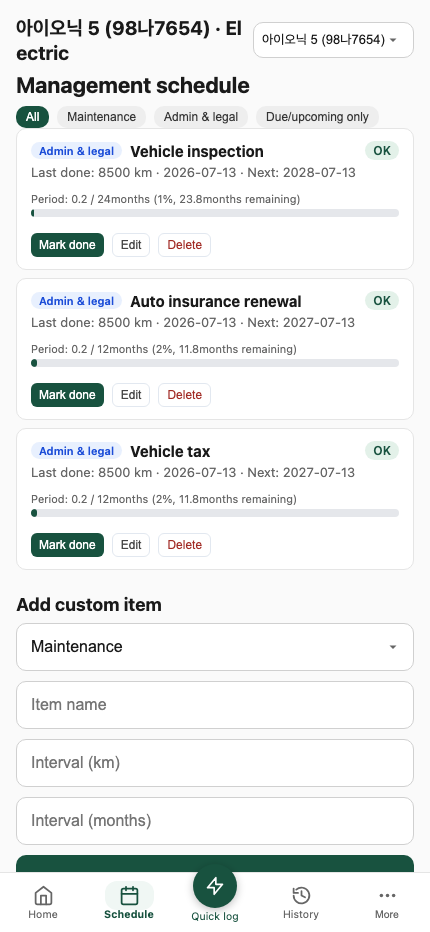This screenshot has height=932, width=430.
Task: Focus the Item name field
Action: pos(215,705)
